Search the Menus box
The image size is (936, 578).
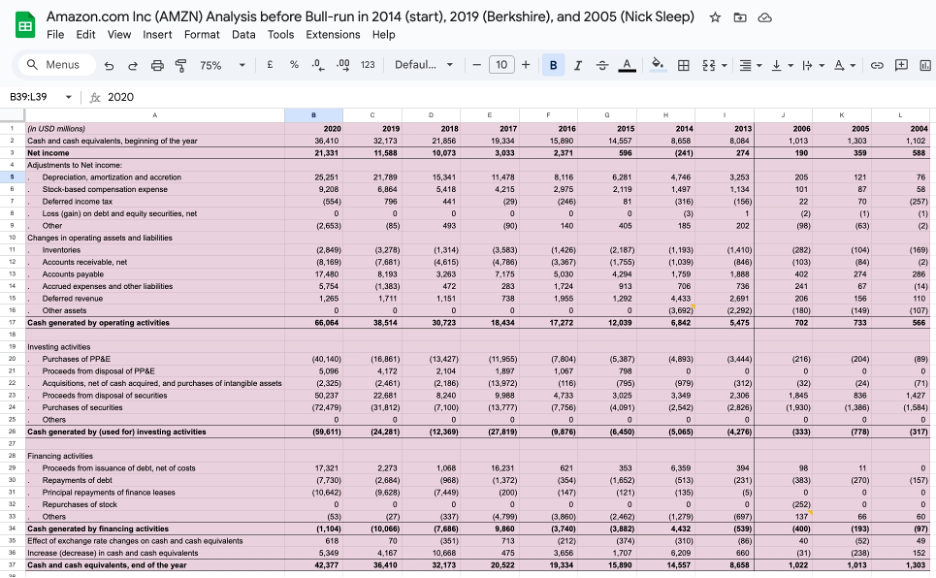(57, 64)
